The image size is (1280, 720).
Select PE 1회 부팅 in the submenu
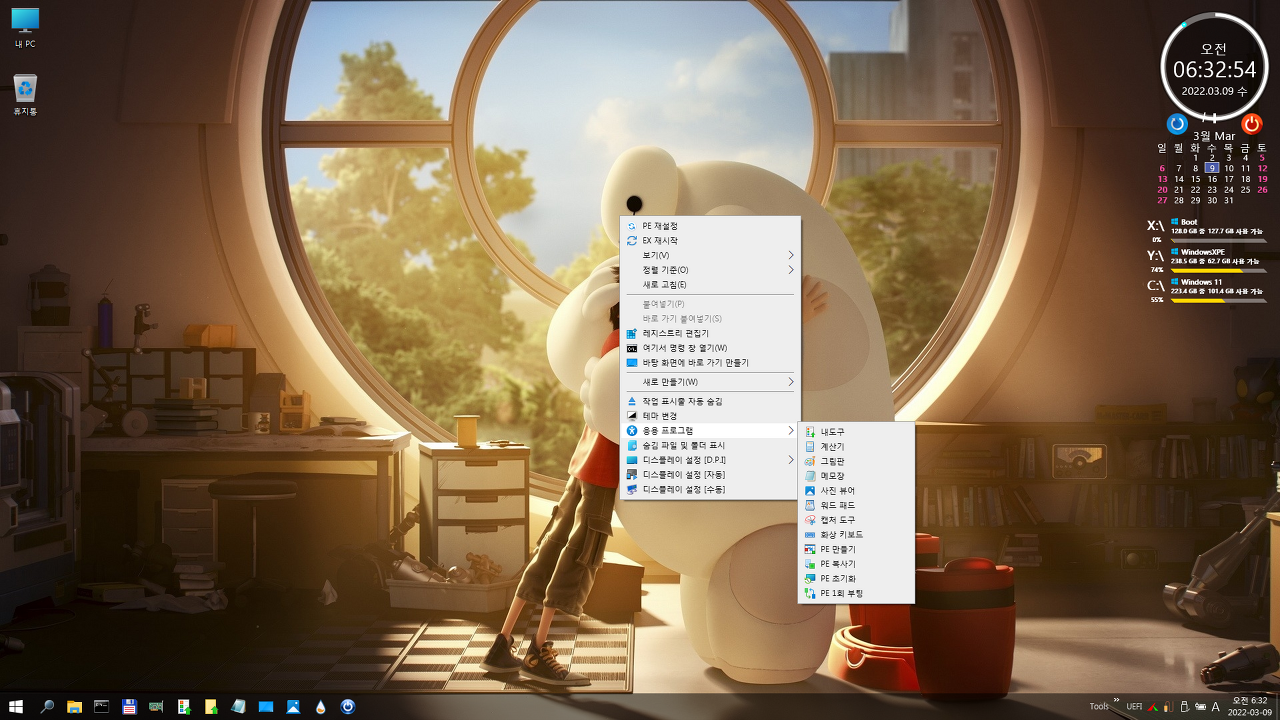(856, 593)
